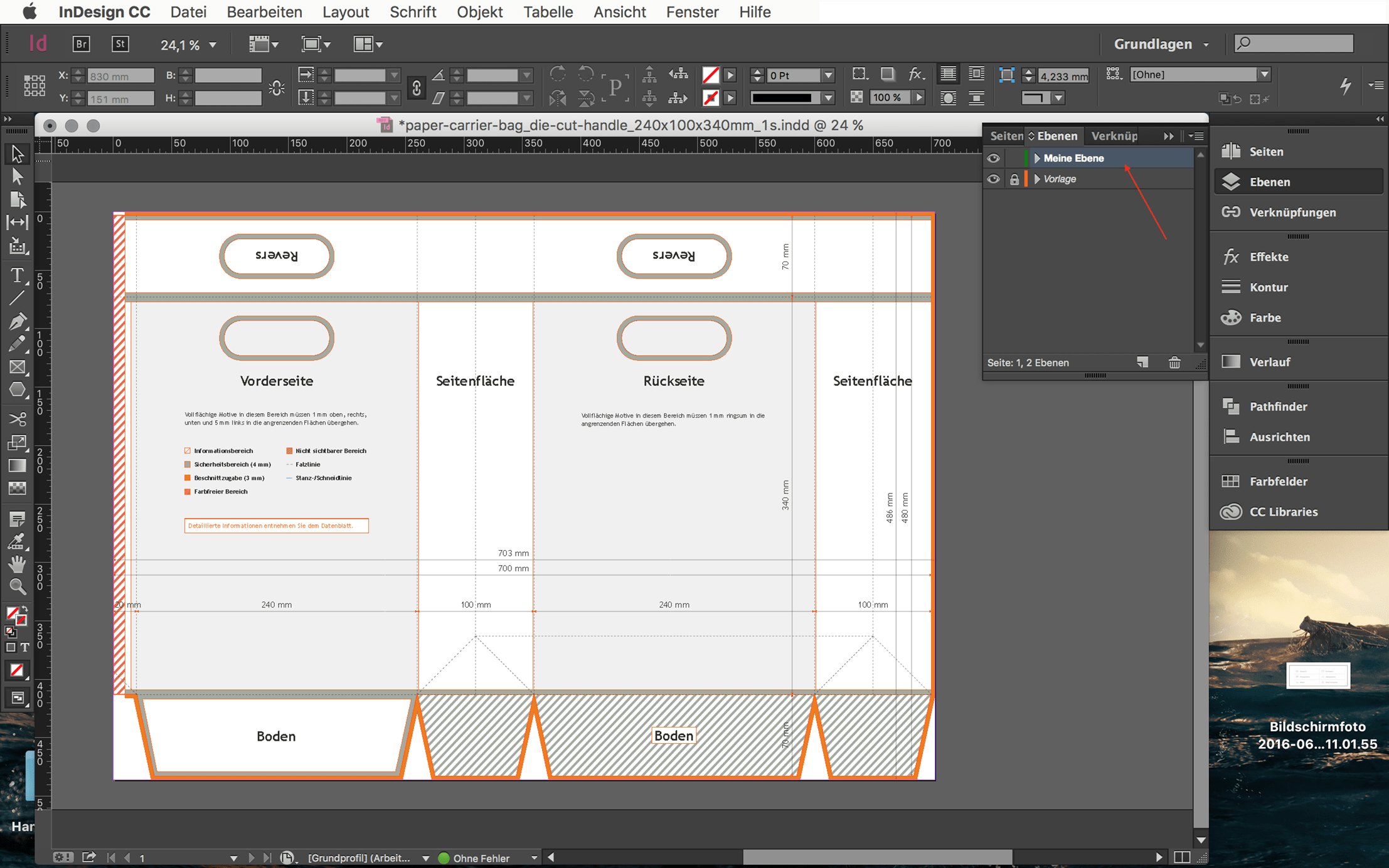Pick the Scissors tool
Screen dimensions: 1389x868
17,418
